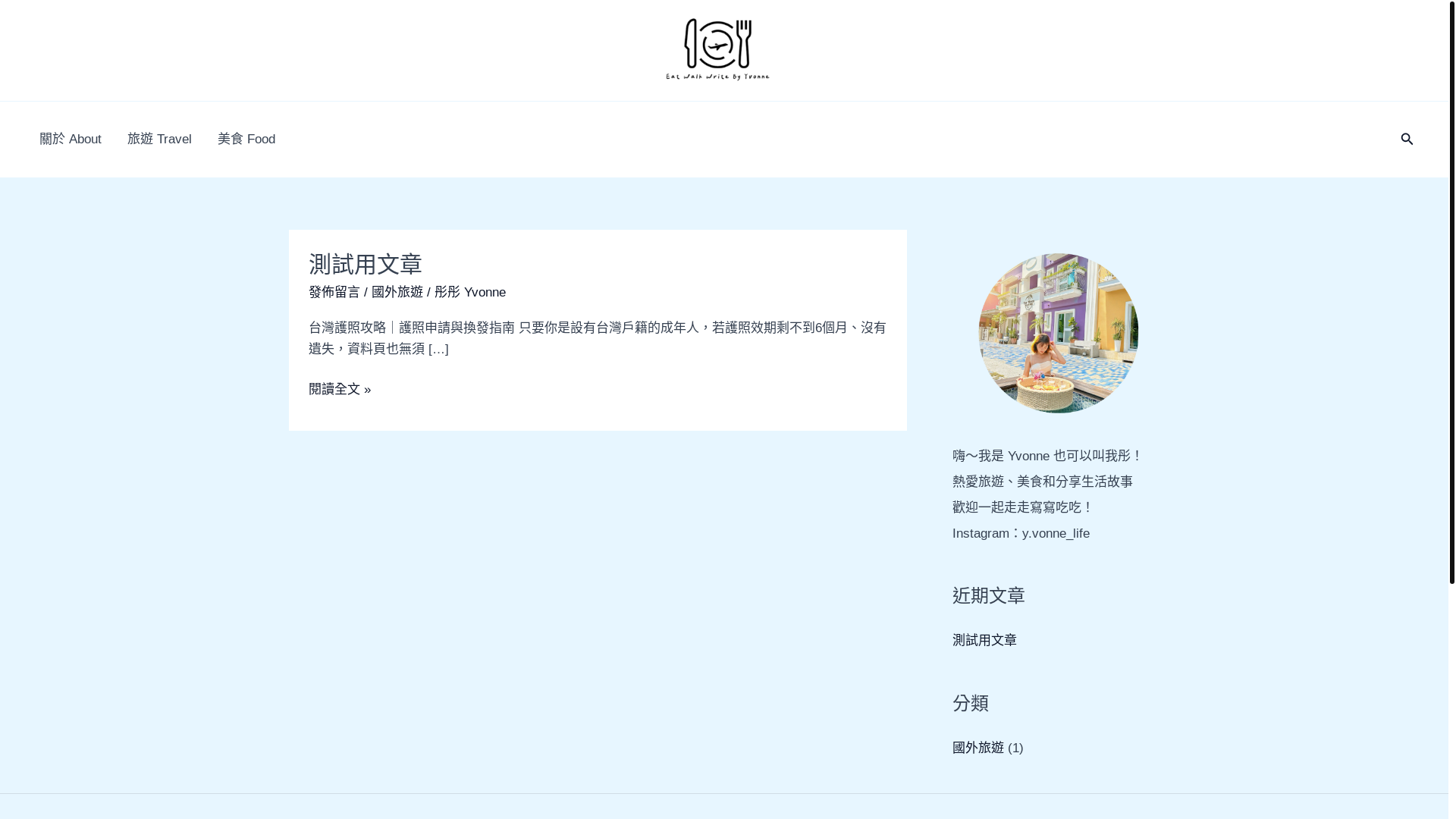The width and height of the screenshot is (1456, 819).
Task: Click the page vertical scrollbar
Action: (1451, 292)
